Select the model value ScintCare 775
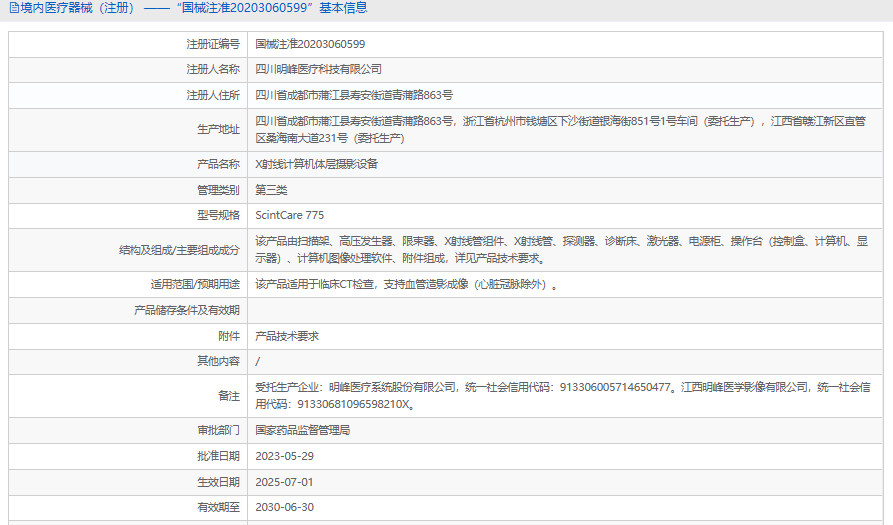Screen dimensions: 893x525 (x=289, y=215)
